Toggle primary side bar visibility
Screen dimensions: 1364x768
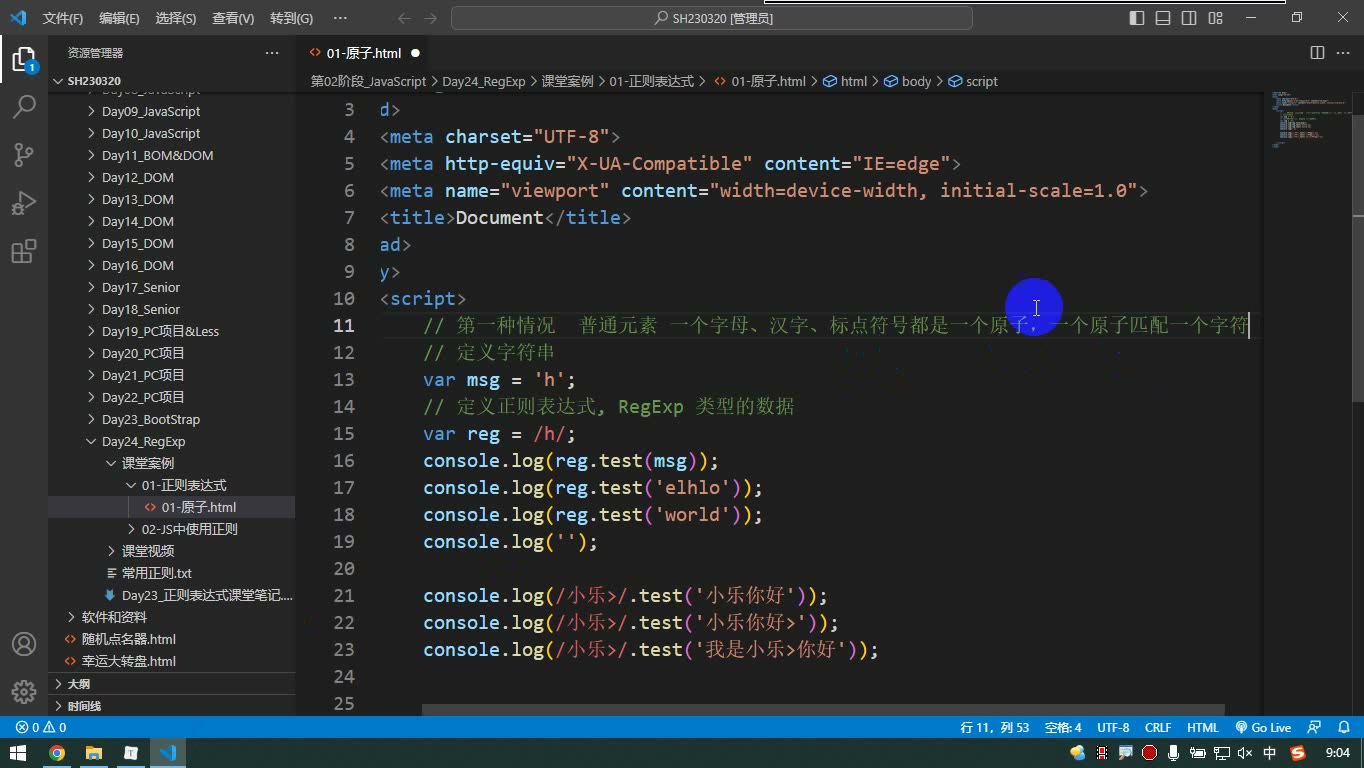point(1137,18)
